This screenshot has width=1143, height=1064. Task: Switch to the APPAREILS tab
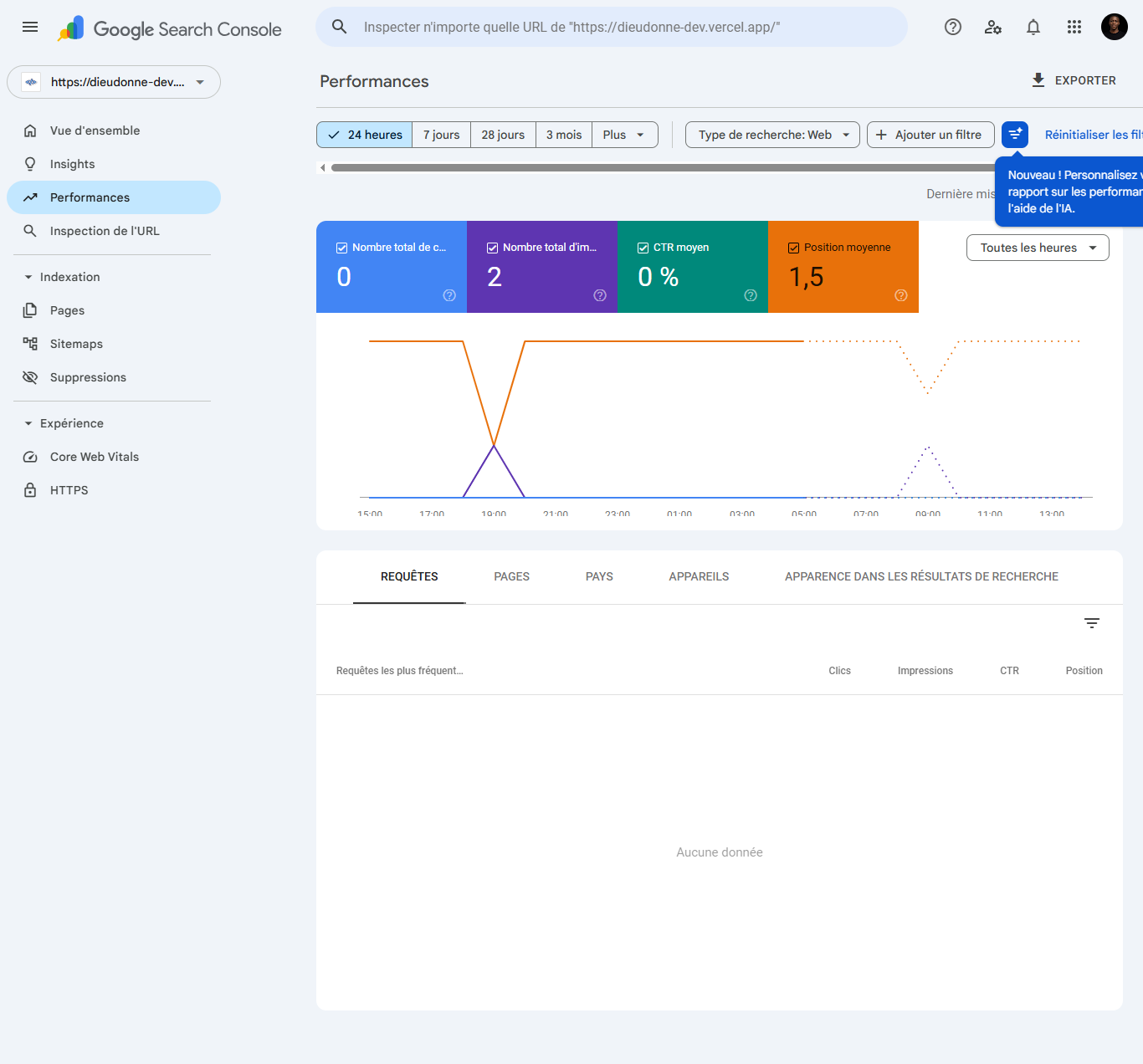pos(699,576)
